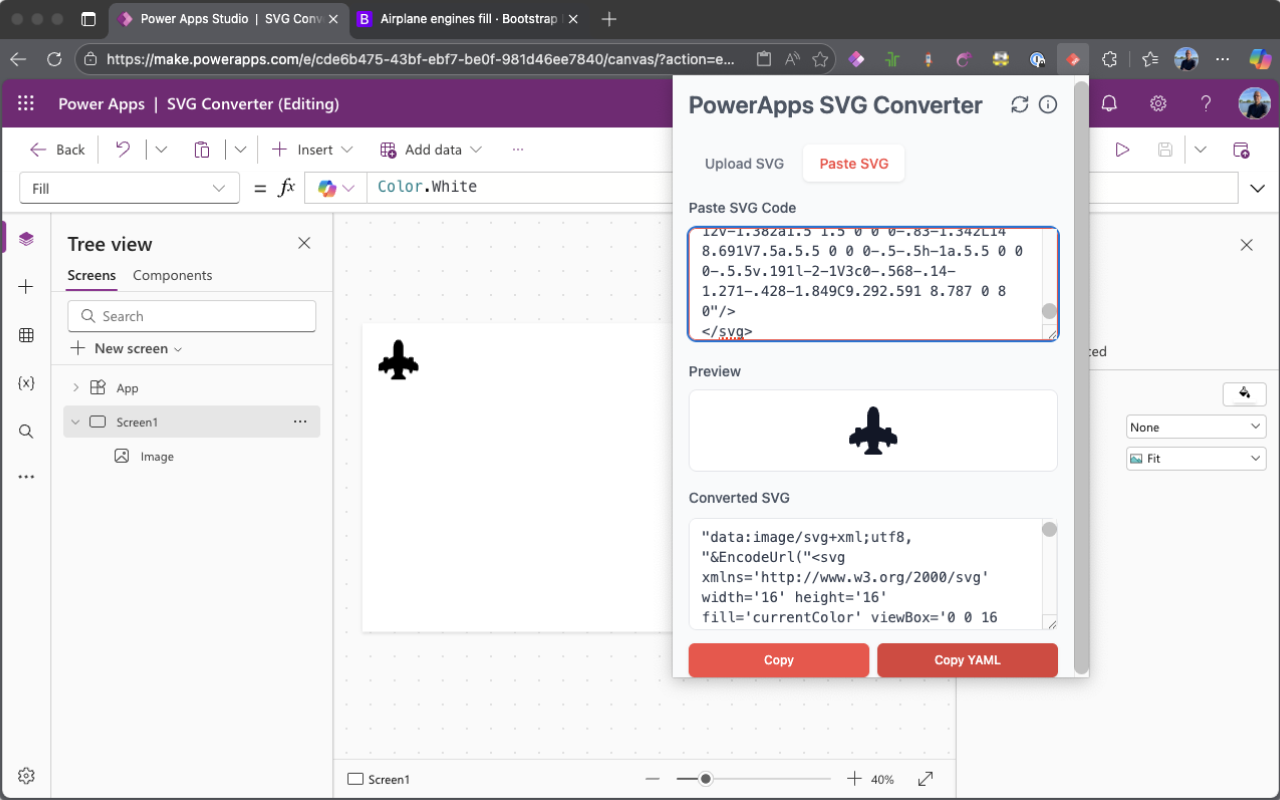The width and height of the screenshot is (1280, 800).
Task: Switch to Airplane engines fill browser tab
Action: coord(466,19)
